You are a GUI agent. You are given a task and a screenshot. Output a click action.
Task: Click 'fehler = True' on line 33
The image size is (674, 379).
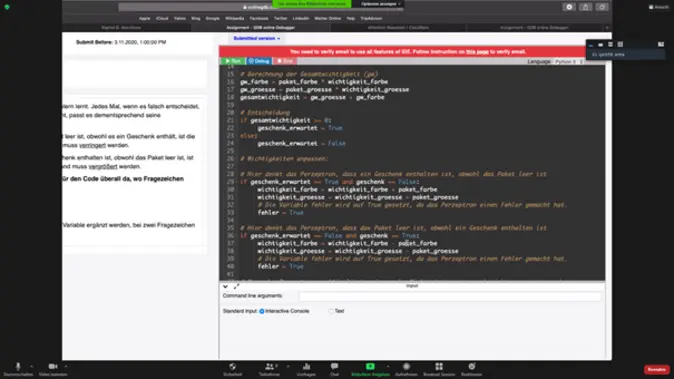tap(280, 213)
